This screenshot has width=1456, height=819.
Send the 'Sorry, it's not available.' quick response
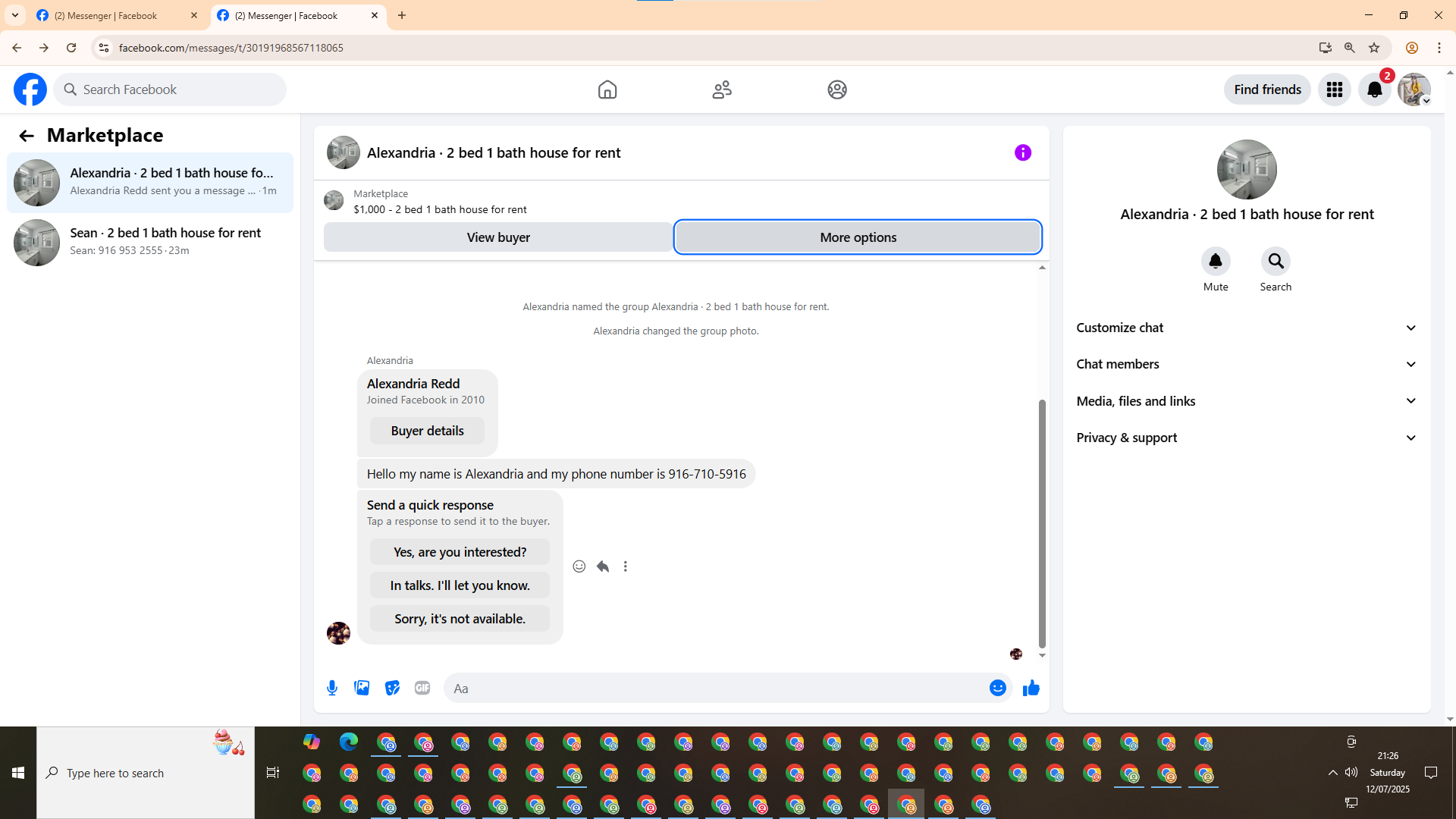[x=460, y=619]
